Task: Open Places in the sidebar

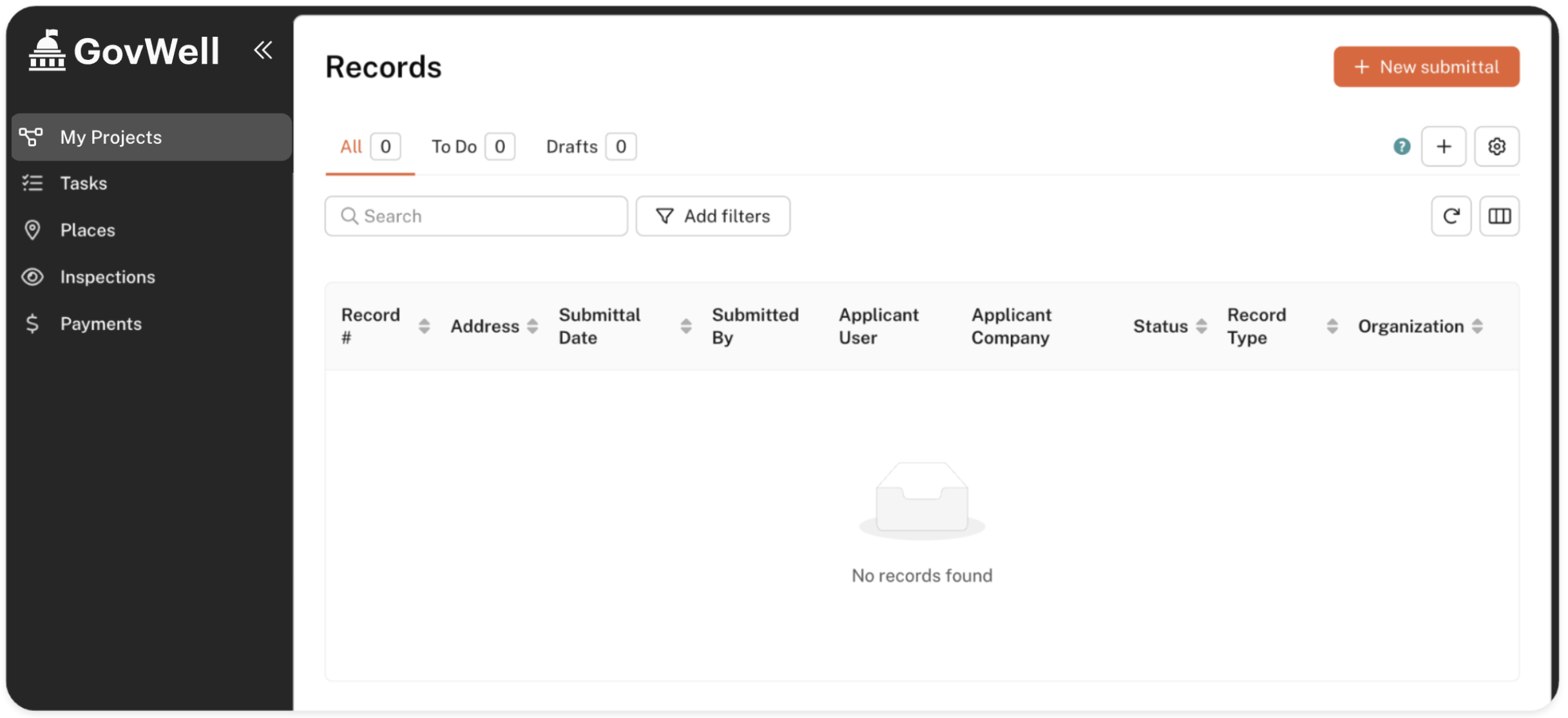Action: tap(88, 230)
